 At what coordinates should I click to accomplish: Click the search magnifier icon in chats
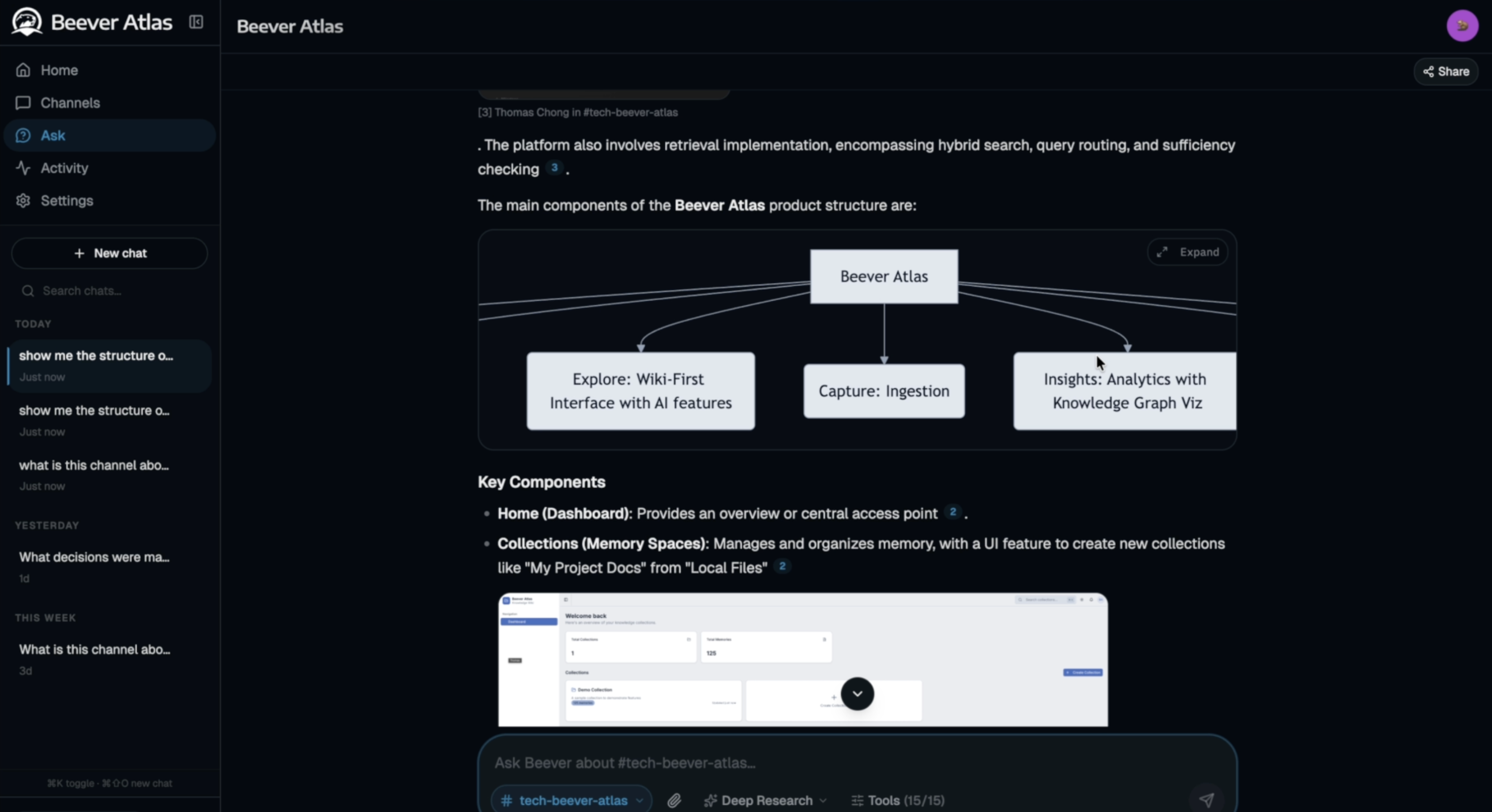tap(28, 291)
